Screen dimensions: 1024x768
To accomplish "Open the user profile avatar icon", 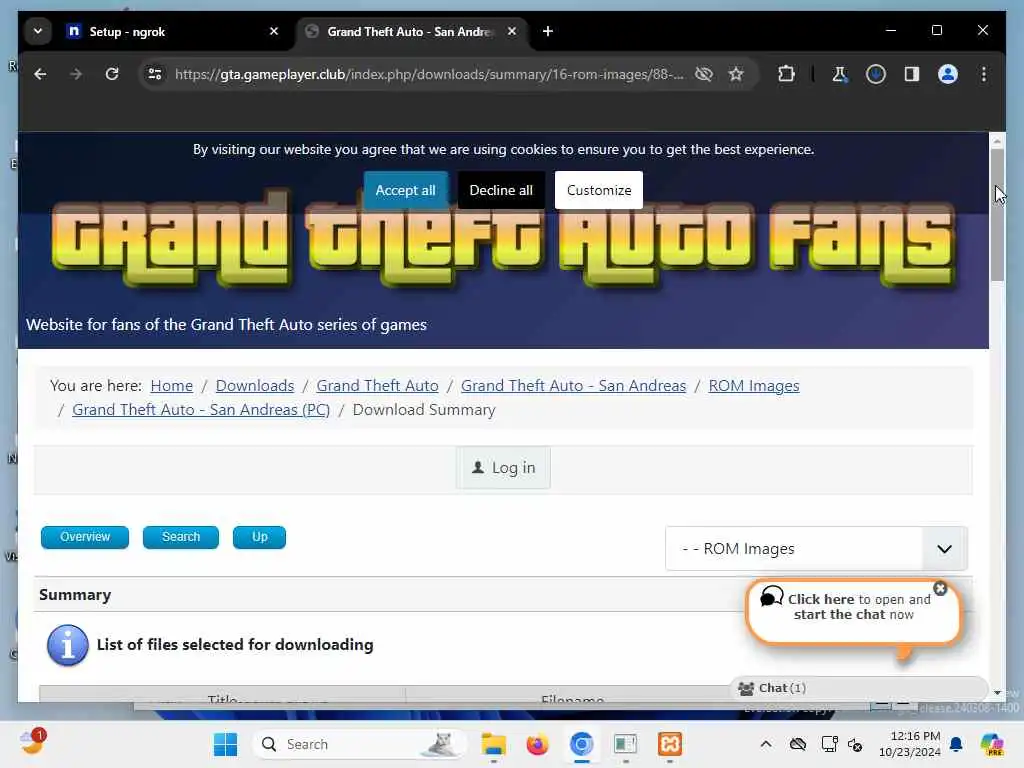I will coord(948,74).
